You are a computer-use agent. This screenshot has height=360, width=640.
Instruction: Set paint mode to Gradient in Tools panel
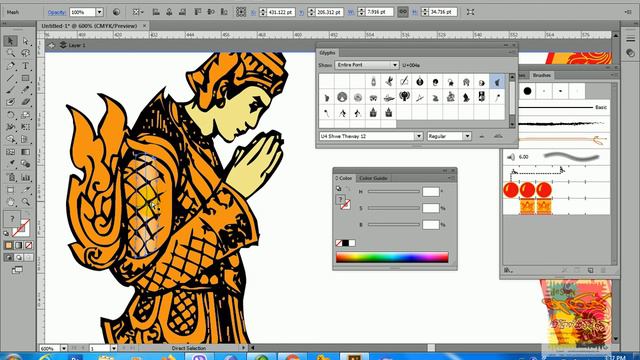18,245
